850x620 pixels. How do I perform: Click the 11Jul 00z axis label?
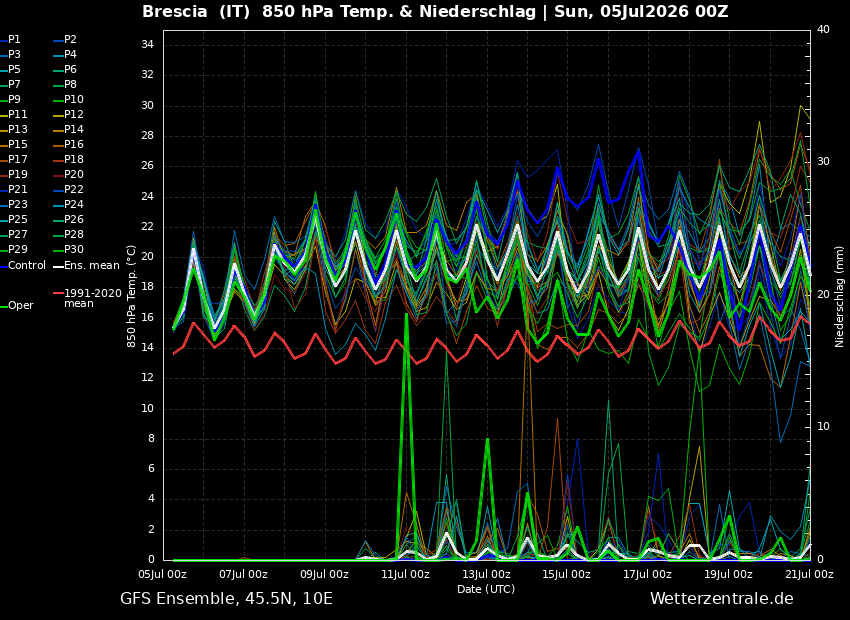coord(405,574)
